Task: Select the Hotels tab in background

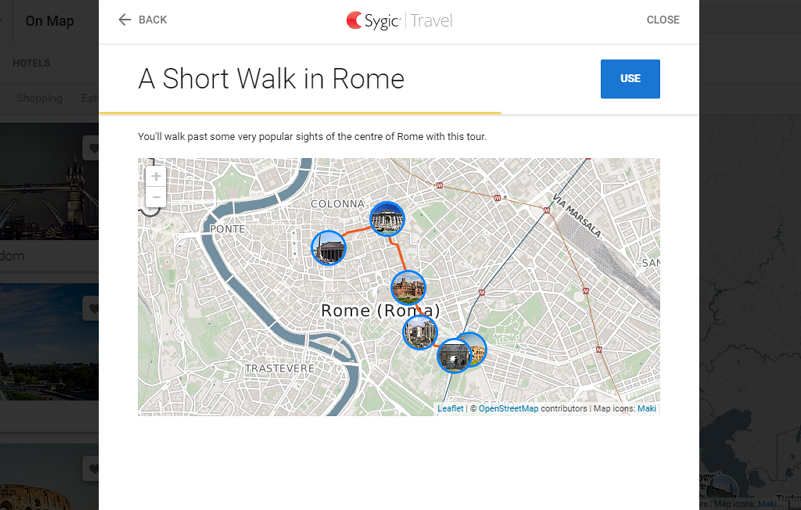Action: [31, 63]
